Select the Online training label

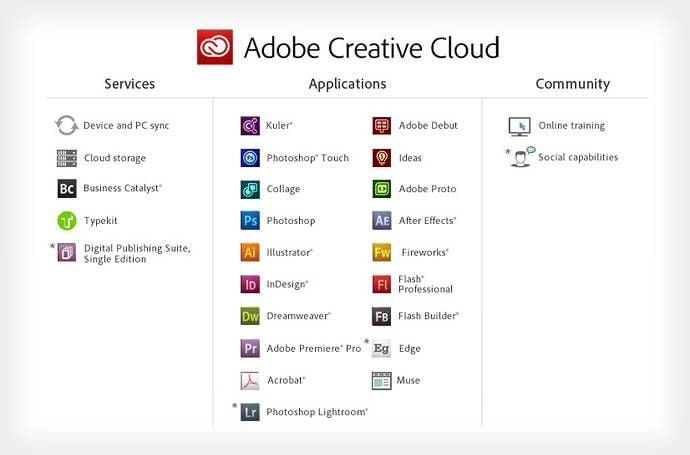pyautogui.click(x=571, y=126)
